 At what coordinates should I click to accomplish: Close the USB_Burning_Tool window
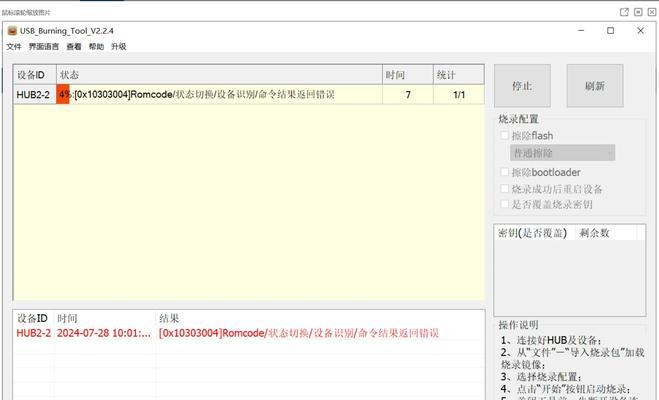click(641, 31)
